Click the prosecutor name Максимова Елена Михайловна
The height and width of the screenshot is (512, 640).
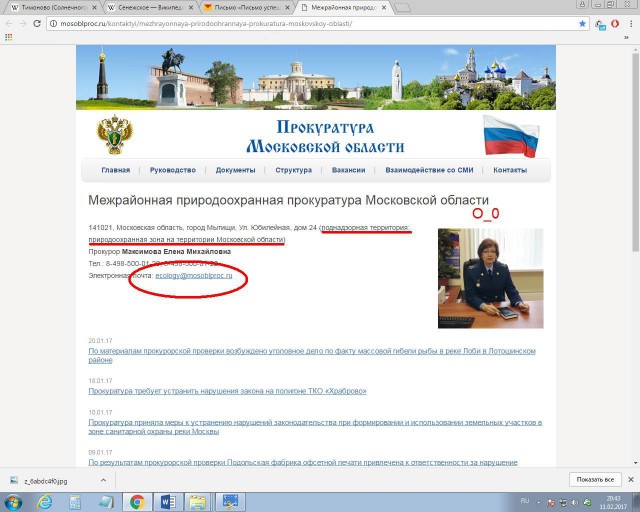point(176,252)
